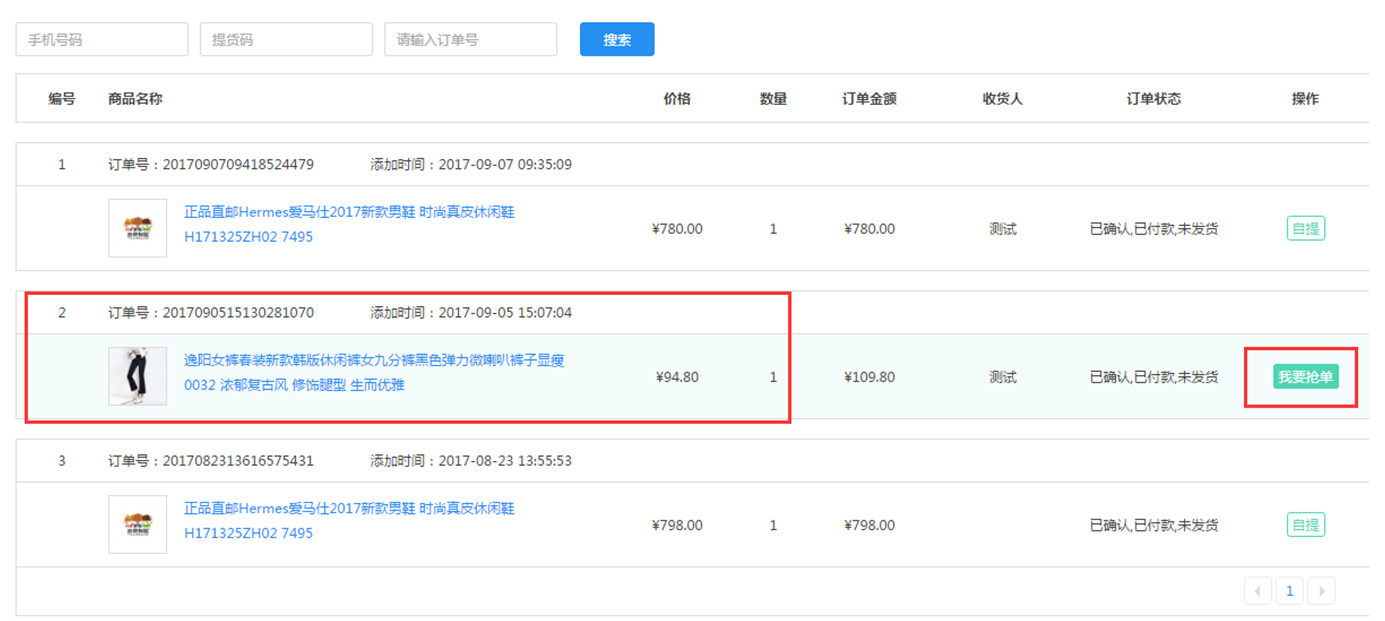Open product thumbnail in the ¥780.00 order
Image resolution: width=1385 pixels, height=621 pixels.
[137, 228]
